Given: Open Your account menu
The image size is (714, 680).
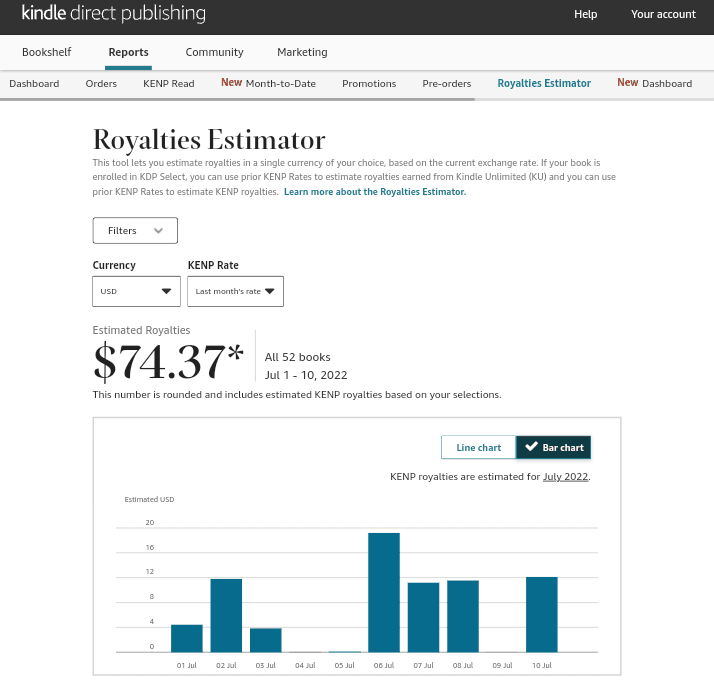Looking at the screenshot, I should point(663,14).
